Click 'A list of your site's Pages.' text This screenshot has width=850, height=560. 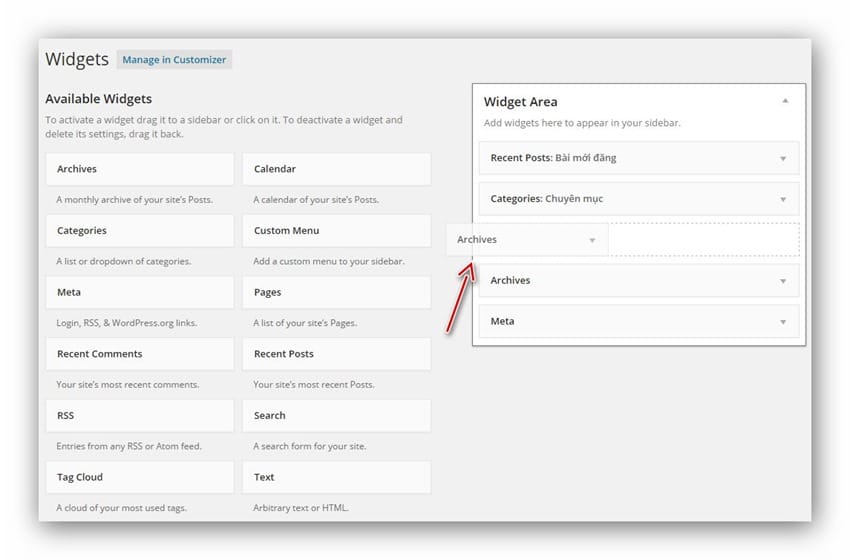pos(305,323)
